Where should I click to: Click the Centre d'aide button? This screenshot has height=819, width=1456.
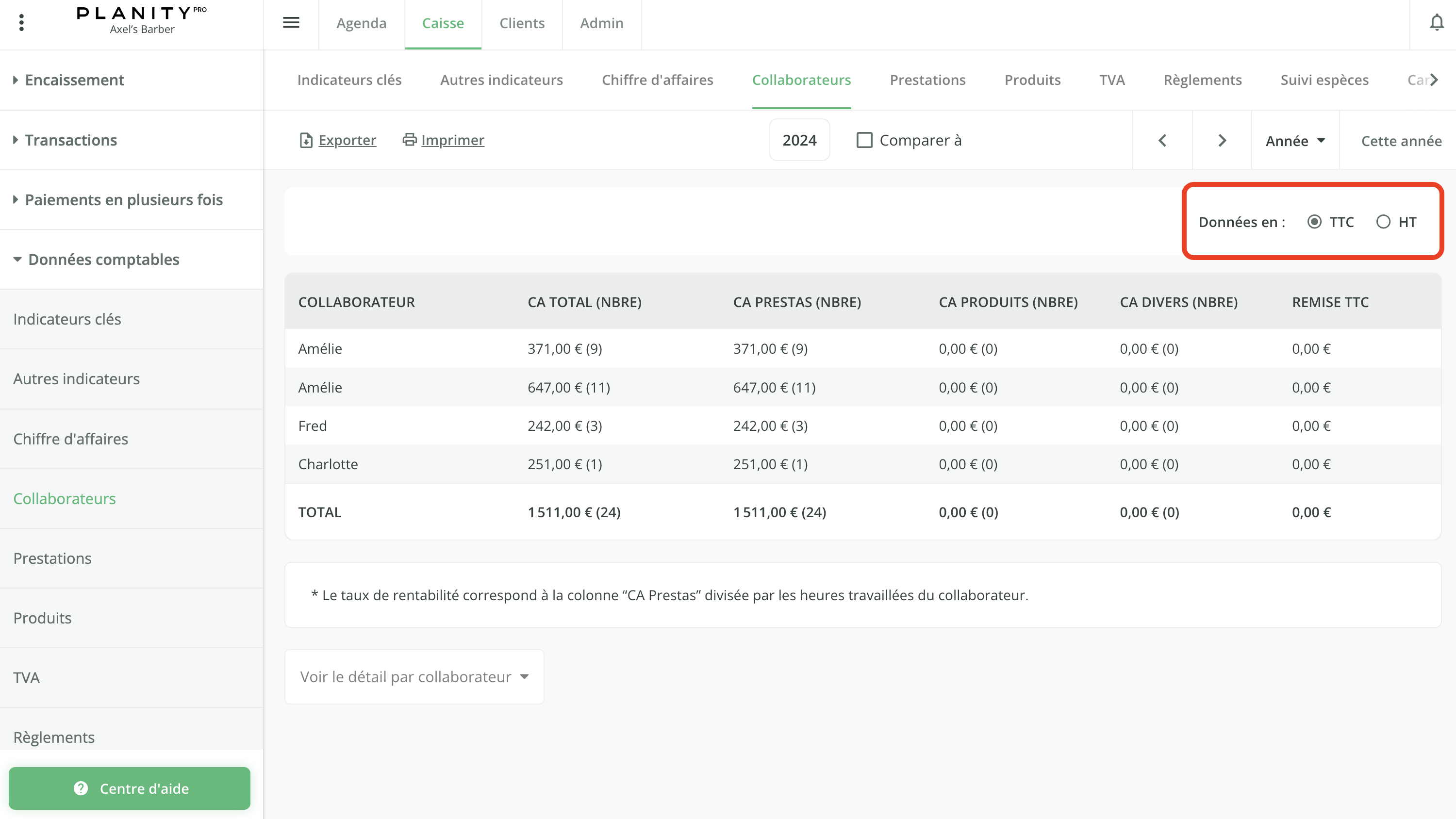(130, 788)
